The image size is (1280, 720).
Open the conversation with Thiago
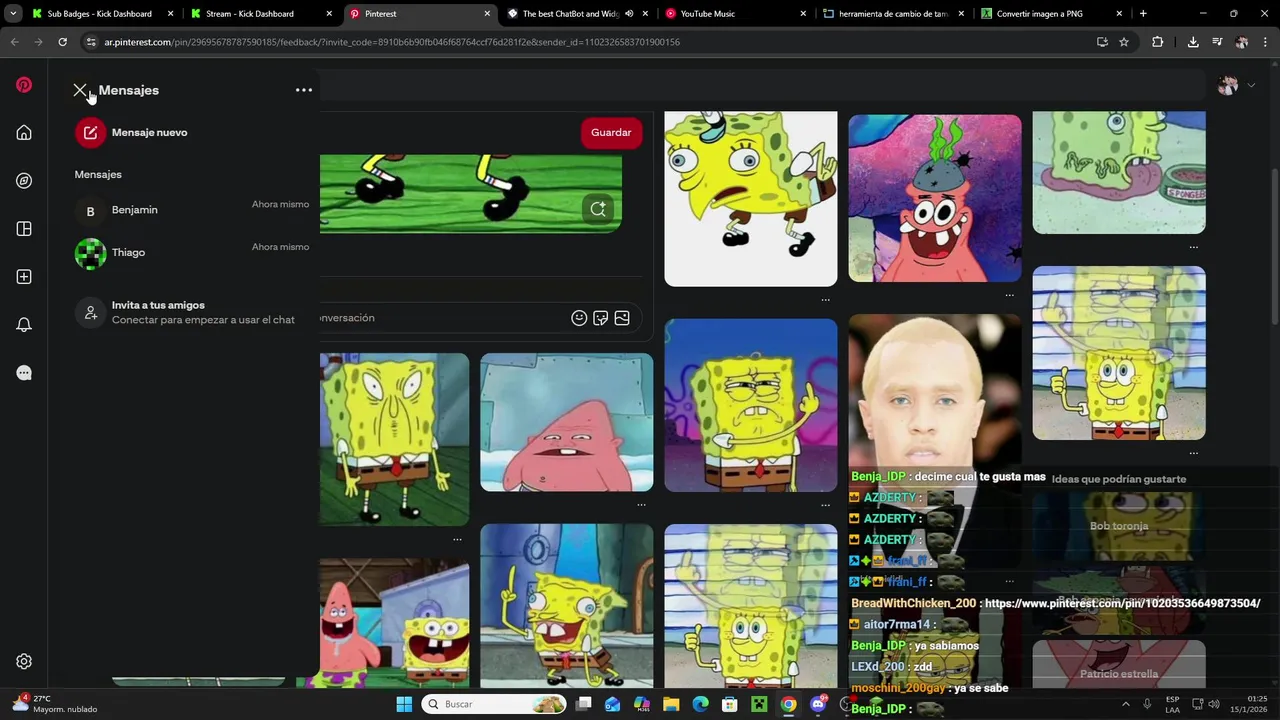[x=192, y=253]
